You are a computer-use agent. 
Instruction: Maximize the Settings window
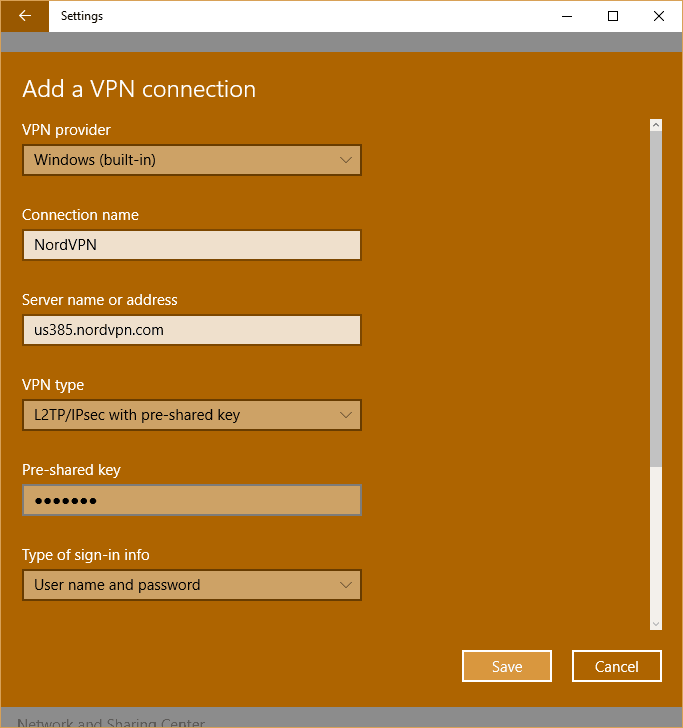click(x=613, y=16)
